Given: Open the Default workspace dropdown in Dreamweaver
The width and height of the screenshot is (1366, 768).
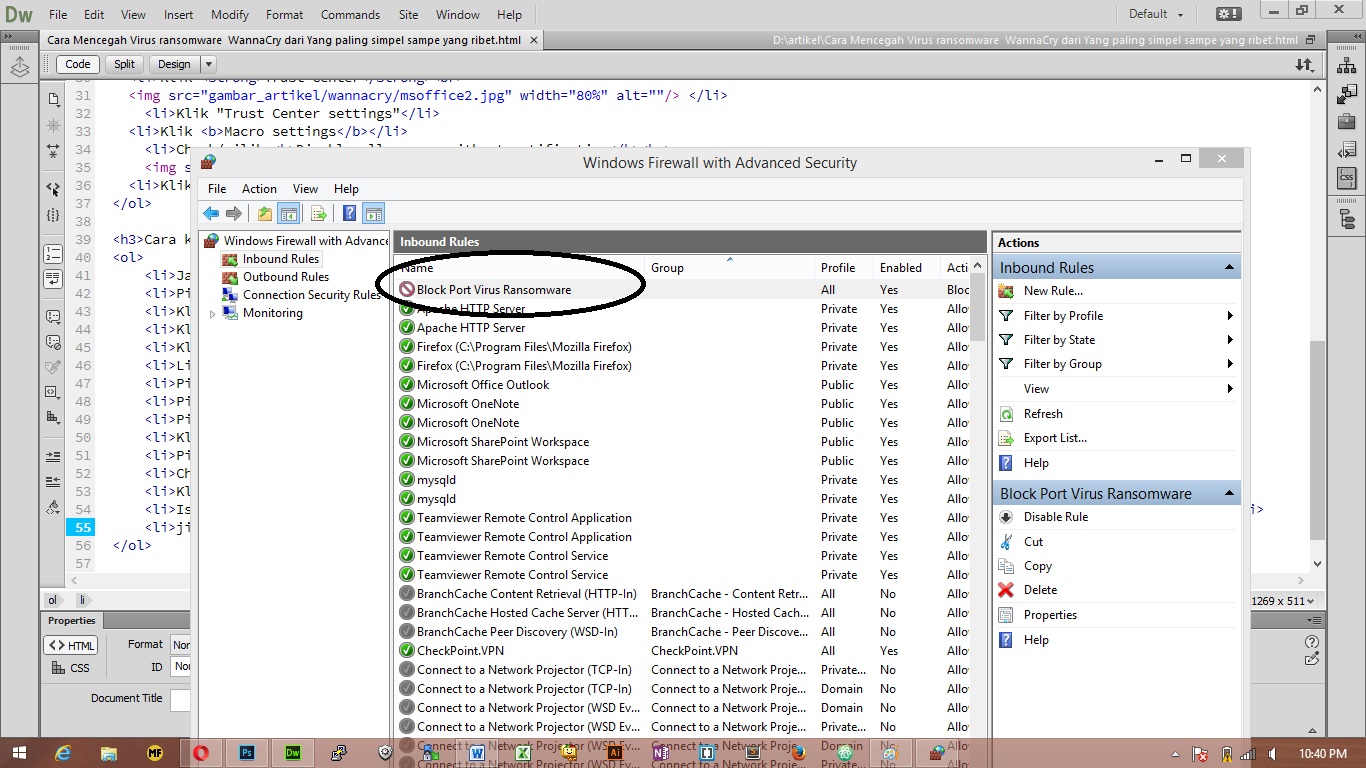Looking at the screenshot, I should [1156, 14].
